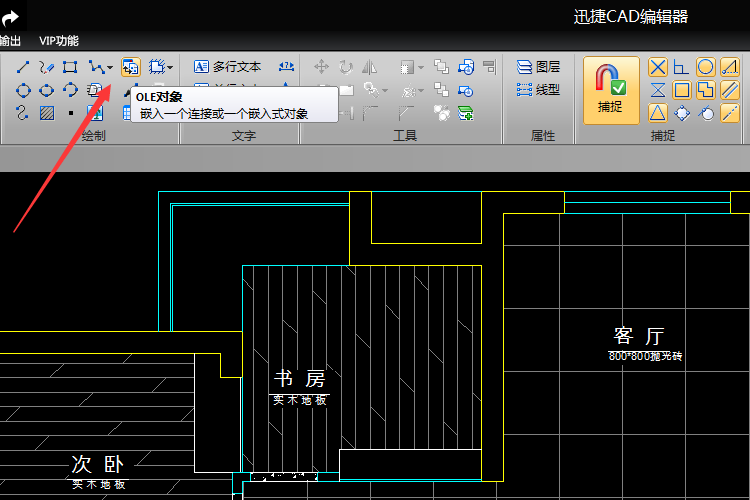Toggle the diamond quadrant snap

(x=682, y=113)
